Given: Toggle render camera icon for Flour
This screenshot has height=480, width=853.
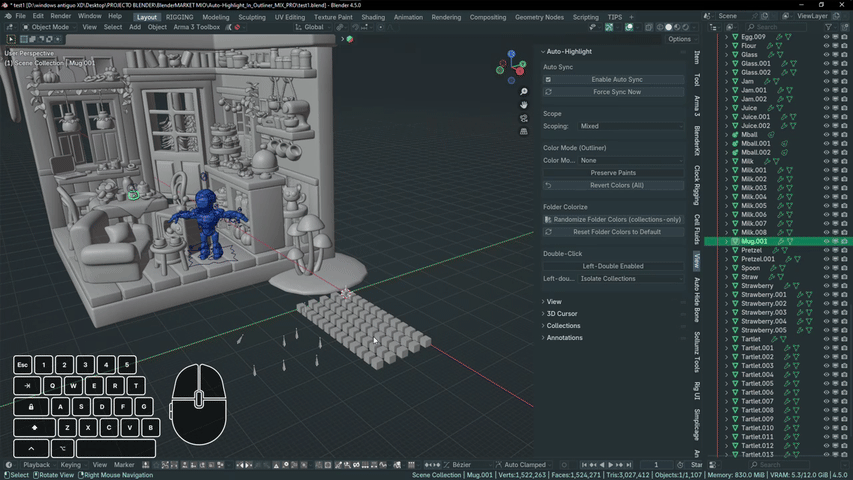Looking at the screenshot, I should (x=844, y=46).
